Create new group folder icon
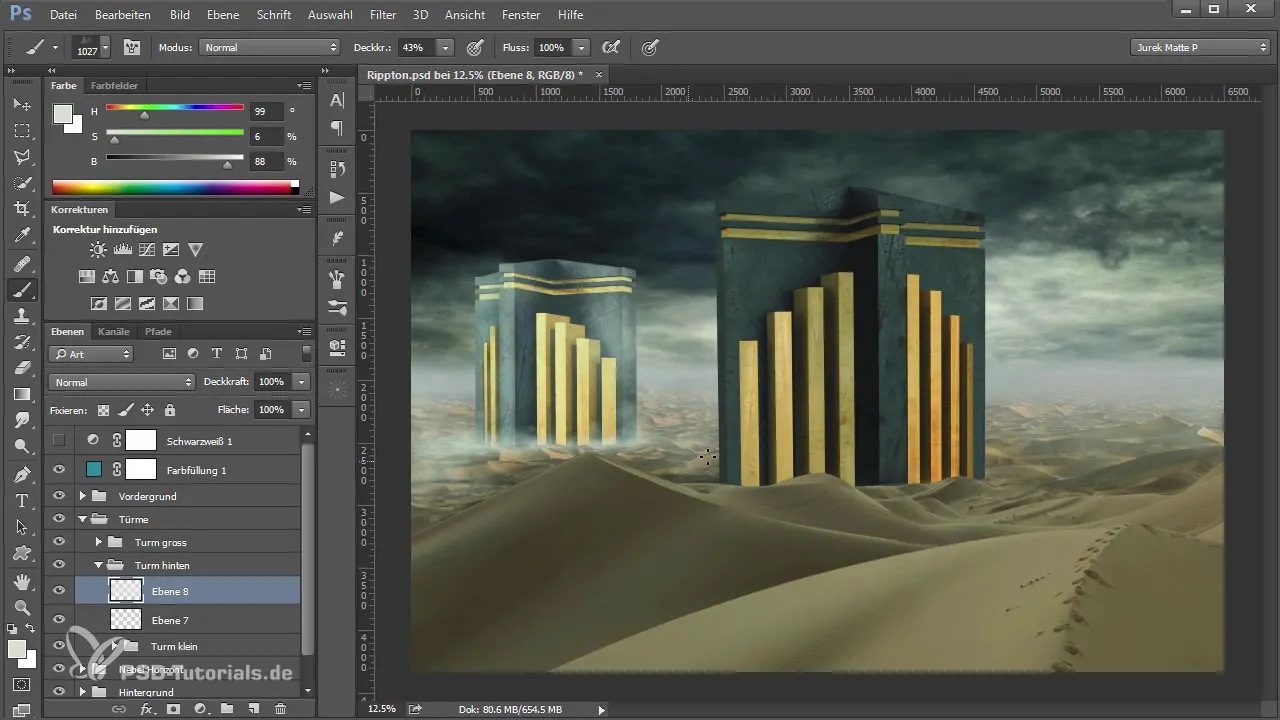Screen dimensions: 1280x720 [227, 708]
